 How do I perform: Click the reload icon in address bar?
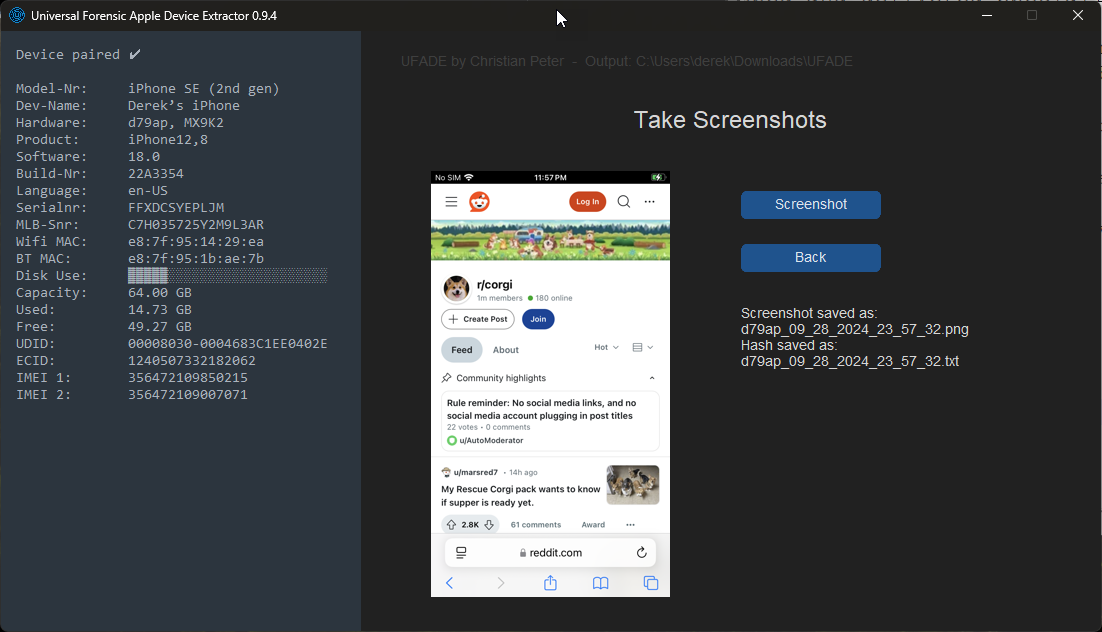(x=641, y=553)
